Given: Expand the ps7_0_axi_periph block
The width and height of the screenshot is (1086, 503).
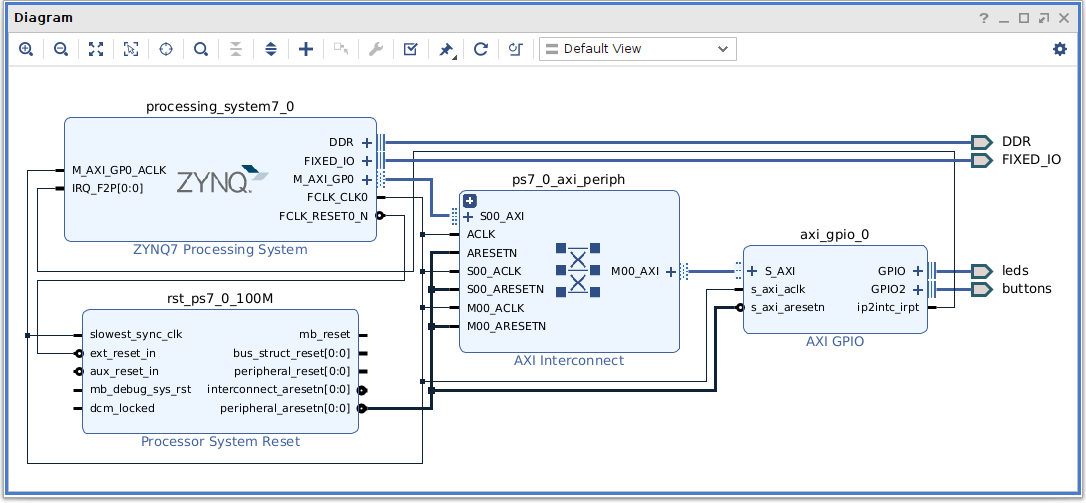Looking at the screenshot, I should 469,200.
